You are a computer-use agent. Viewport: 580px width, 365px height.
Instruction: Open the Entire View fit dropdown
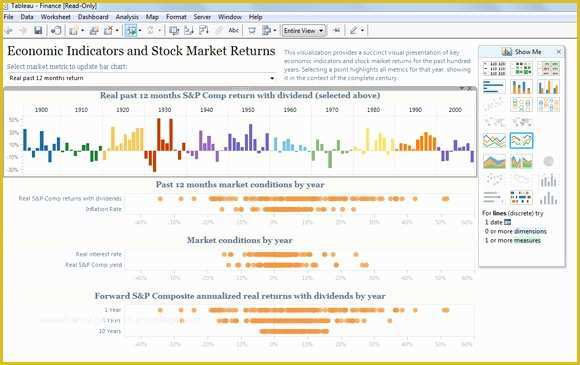click(x=304, y=31)
